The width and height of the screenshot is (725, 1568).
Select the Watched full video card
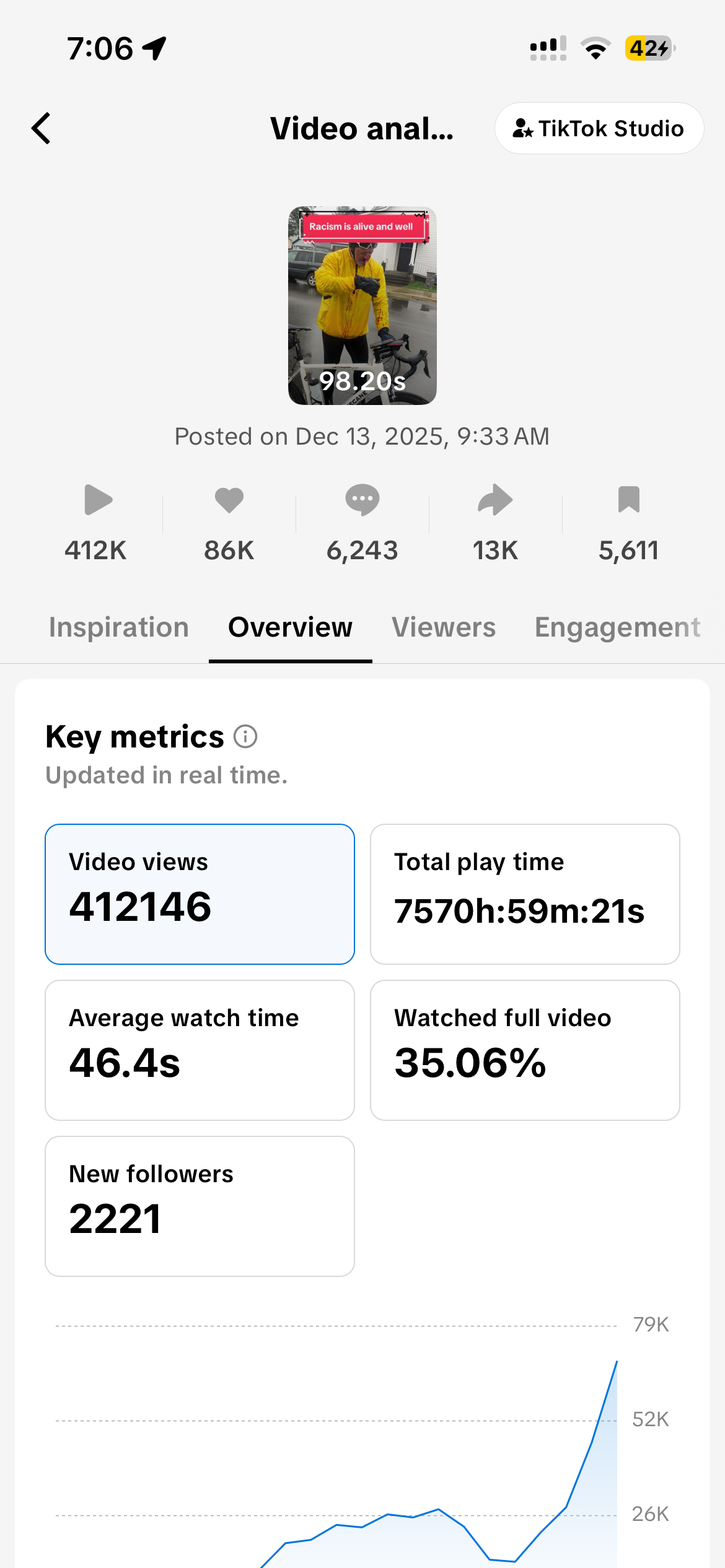click(525, 1050)
